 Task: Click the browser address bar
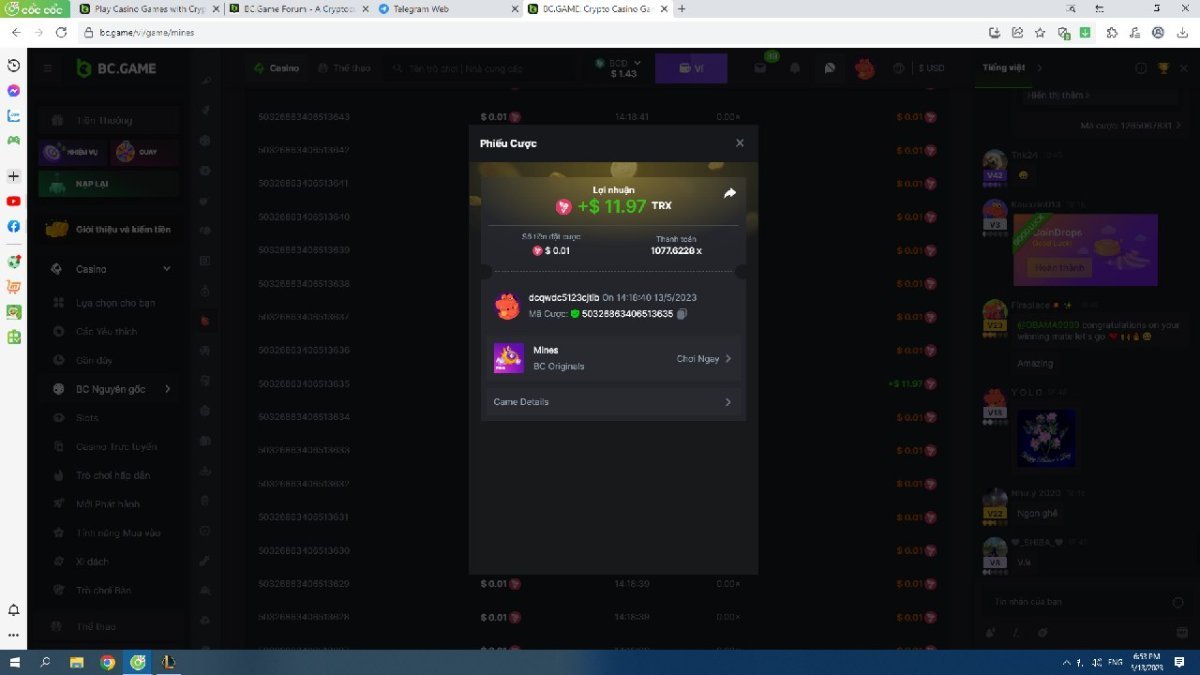(x=500, y=32)
